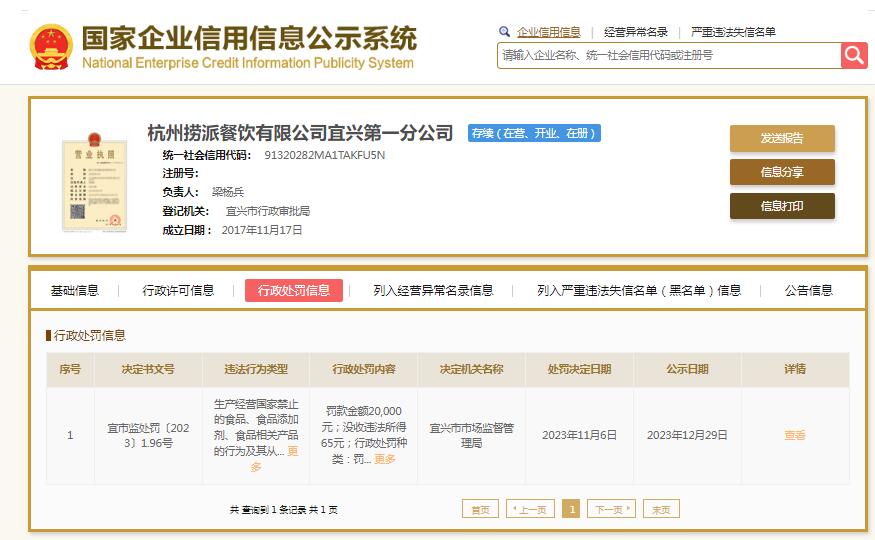Click the 违法行为类型 column header
The width and height of the screenshot is (875, 540).
click(256, 369)
